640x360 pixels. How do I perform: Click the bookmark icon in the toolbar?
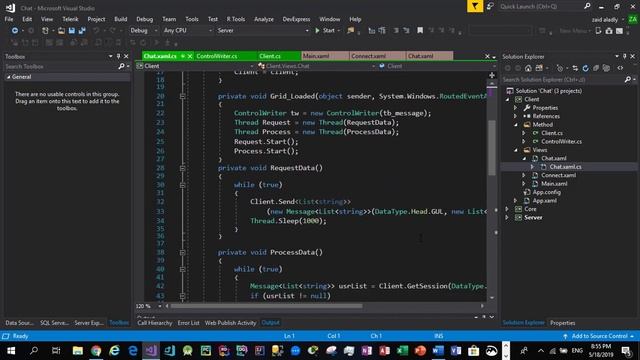tap(420, 31)
